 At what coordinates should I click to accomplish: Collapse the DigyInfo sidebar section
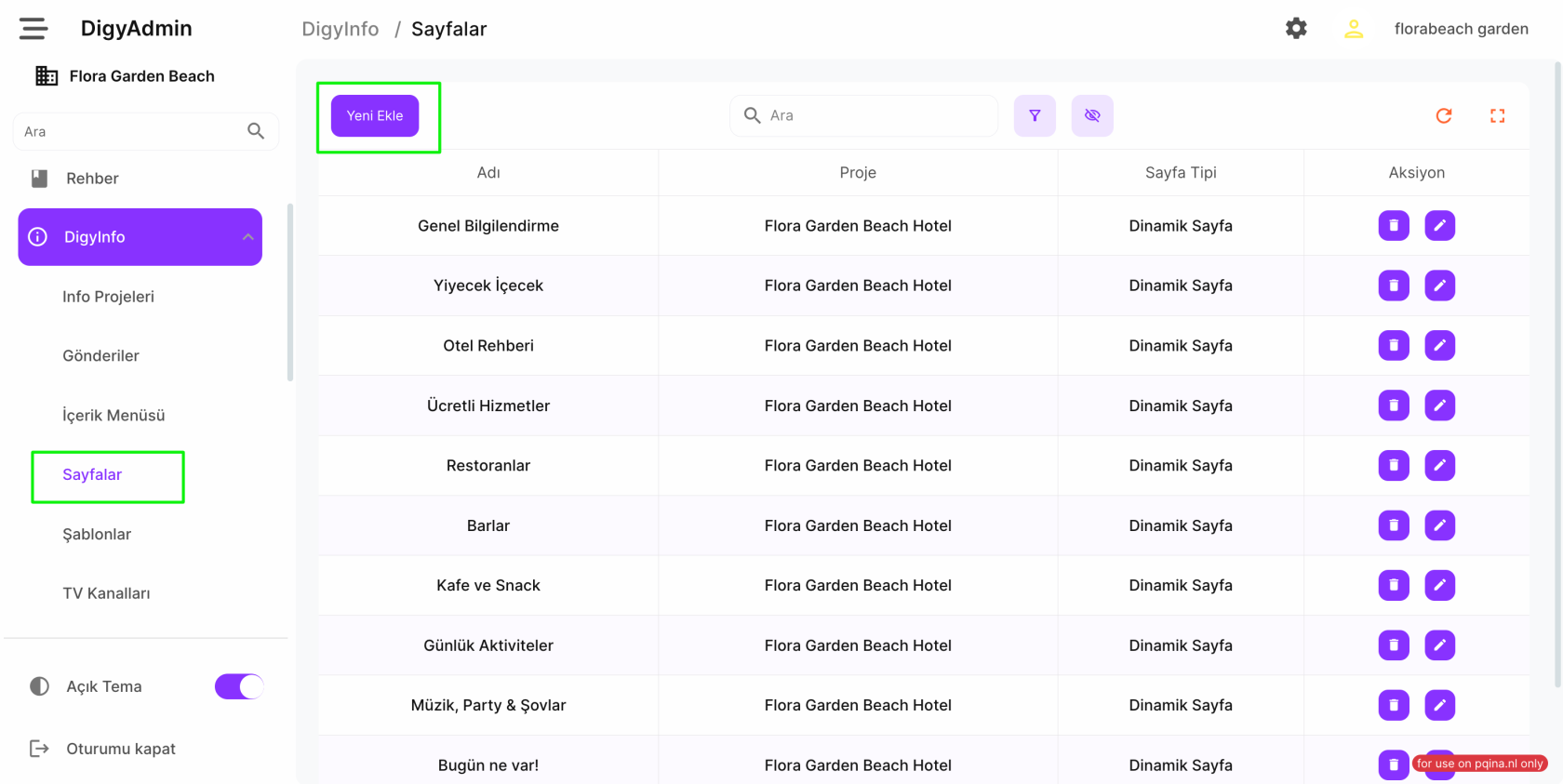247,237
